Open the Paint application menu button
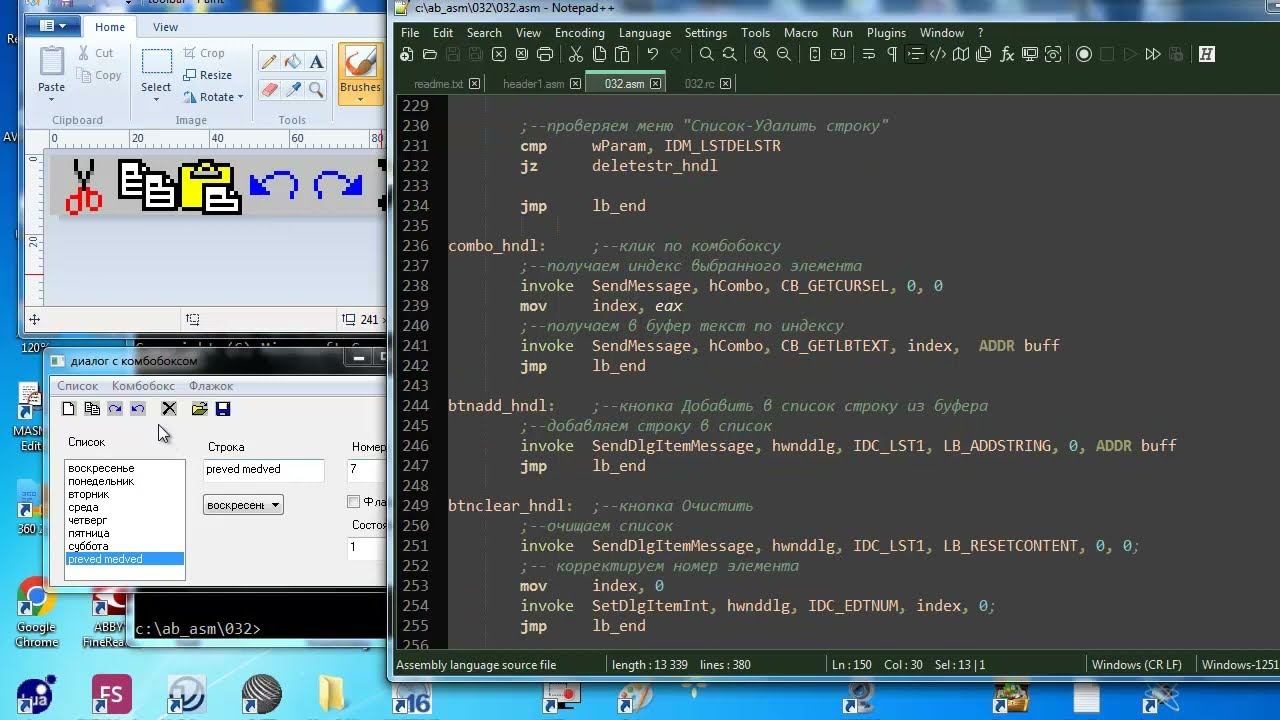 tap(53, 27)
